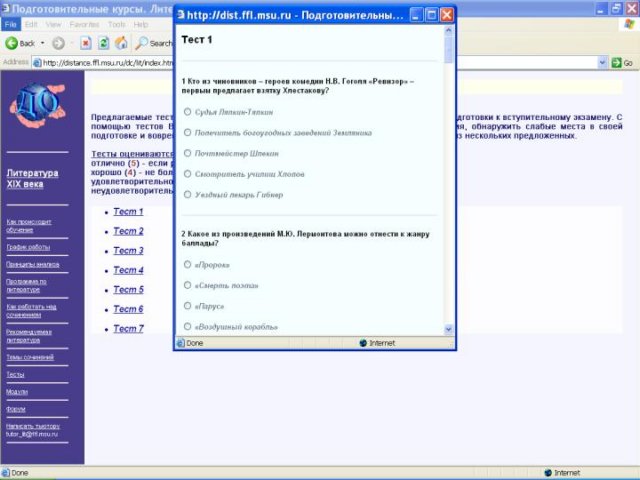Click the popup scrollbar down arrow
The width and height of the screenshot is (640, 480).
pos(449,329)
